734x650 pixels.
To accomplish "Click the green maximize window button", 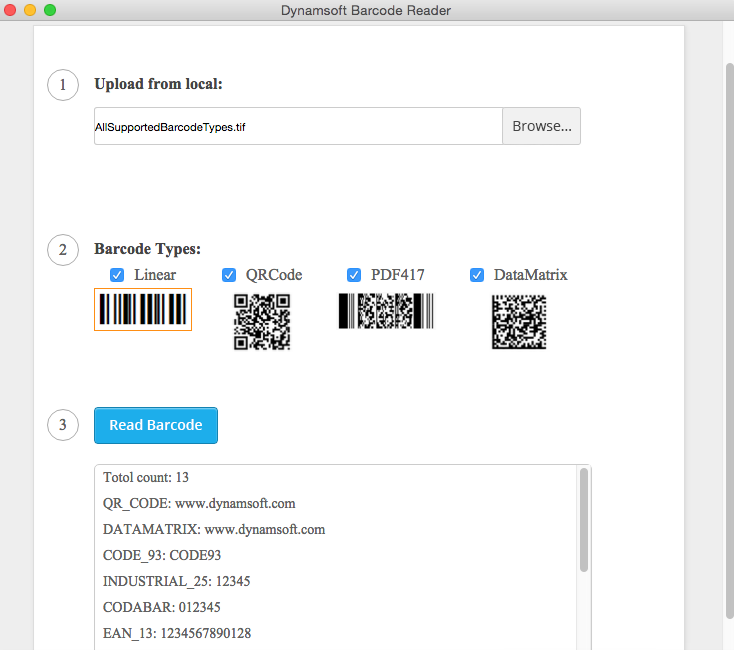I will 50,10.
